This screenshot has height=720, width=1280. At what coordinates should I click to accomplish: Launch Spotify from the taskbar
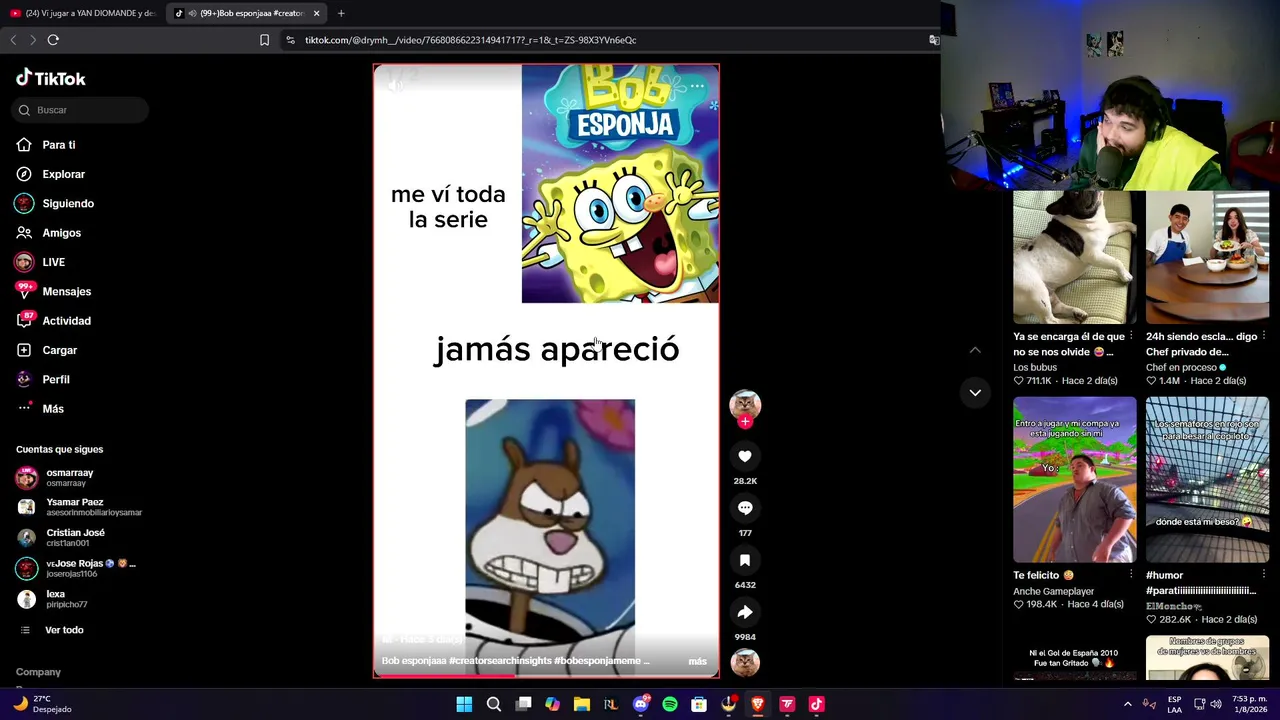pyautogui.click(x=670, y=704)
